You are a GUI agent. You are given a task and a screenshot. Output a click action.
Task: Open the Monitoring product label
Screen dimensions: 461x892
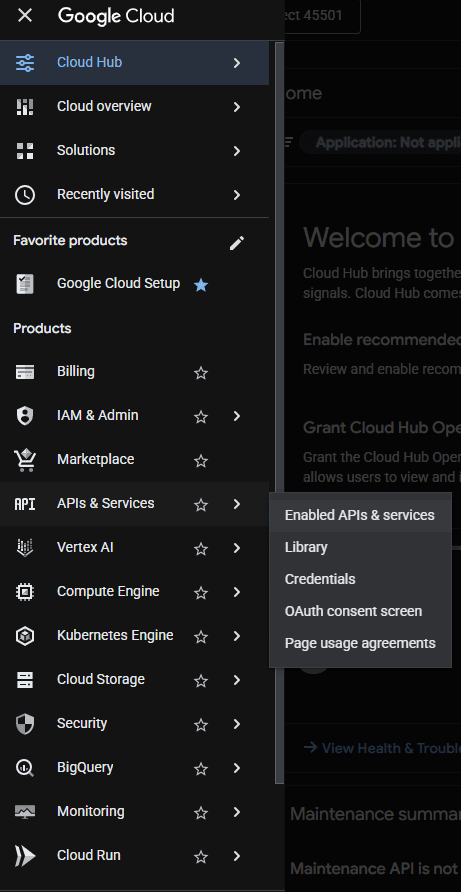(x=90, y=812)
